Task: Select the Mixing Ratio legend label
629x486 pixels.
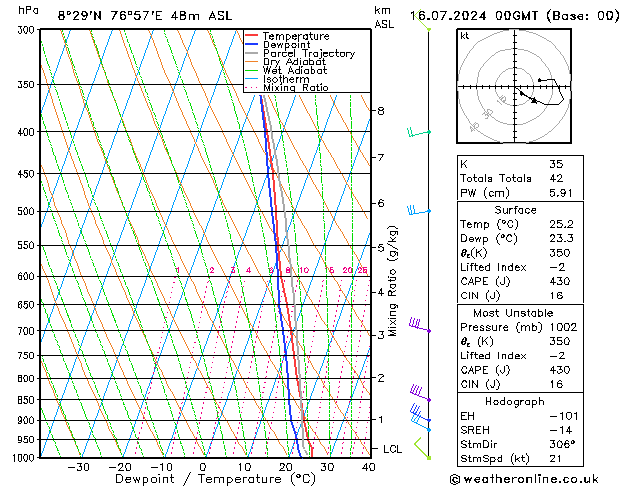Action: [296, 87]
